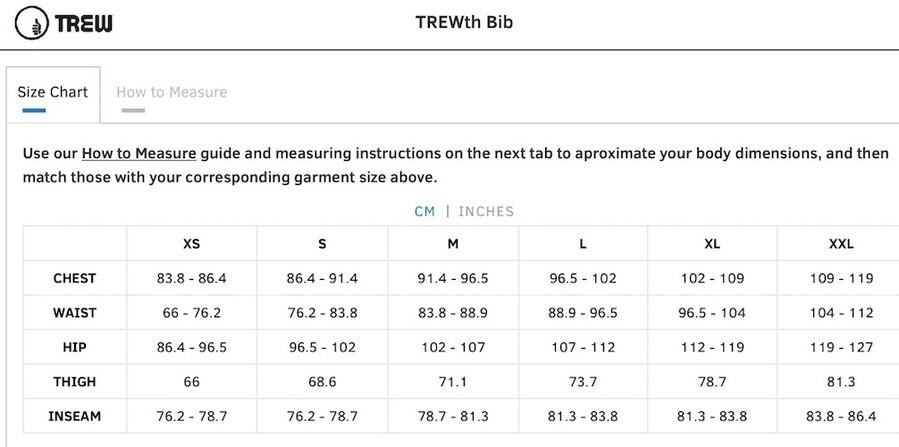
Task: Switch units to INCHES
Action: [x=486, y=211]
